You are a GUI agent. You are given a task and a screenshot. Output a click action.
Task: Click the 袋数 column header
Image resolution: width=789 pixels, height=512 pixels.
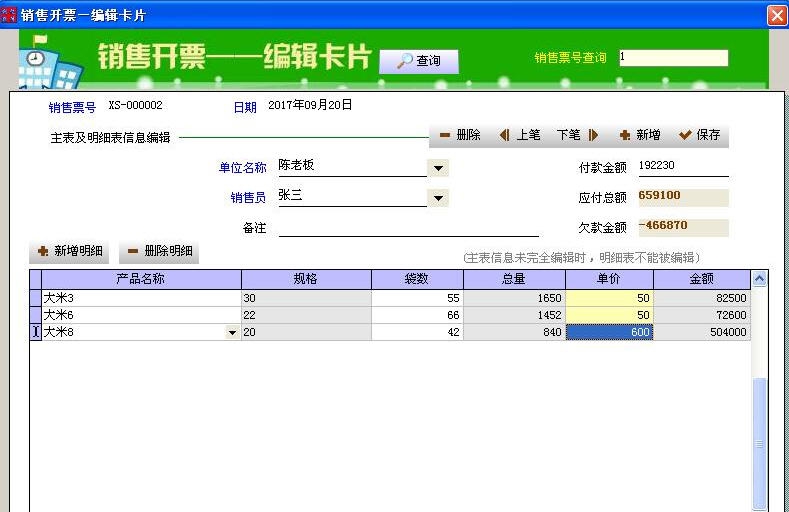[417, 279]
